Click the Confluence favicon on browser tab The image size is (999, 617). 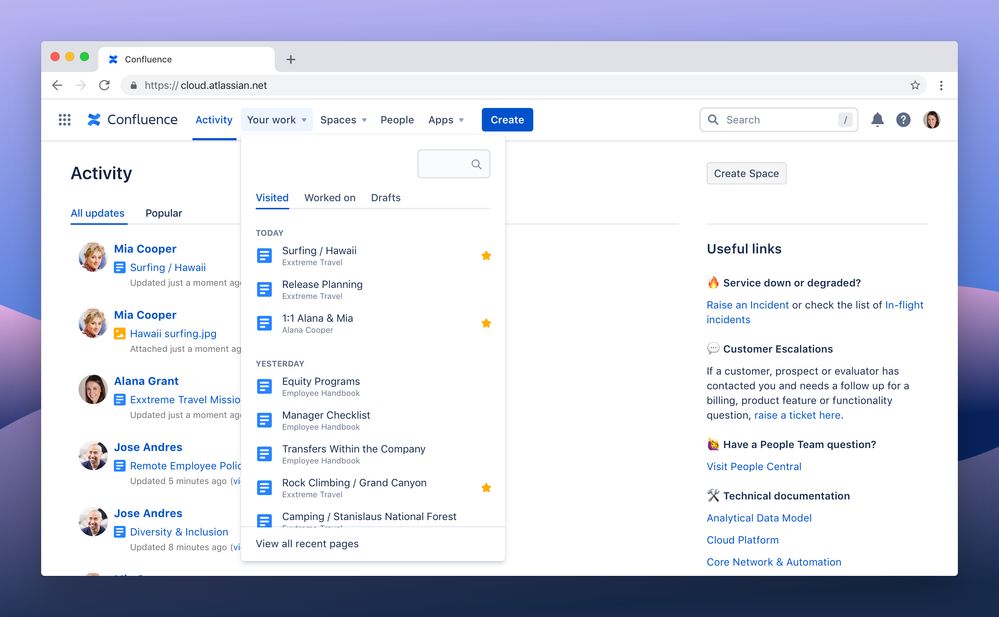tap(113, 59)
